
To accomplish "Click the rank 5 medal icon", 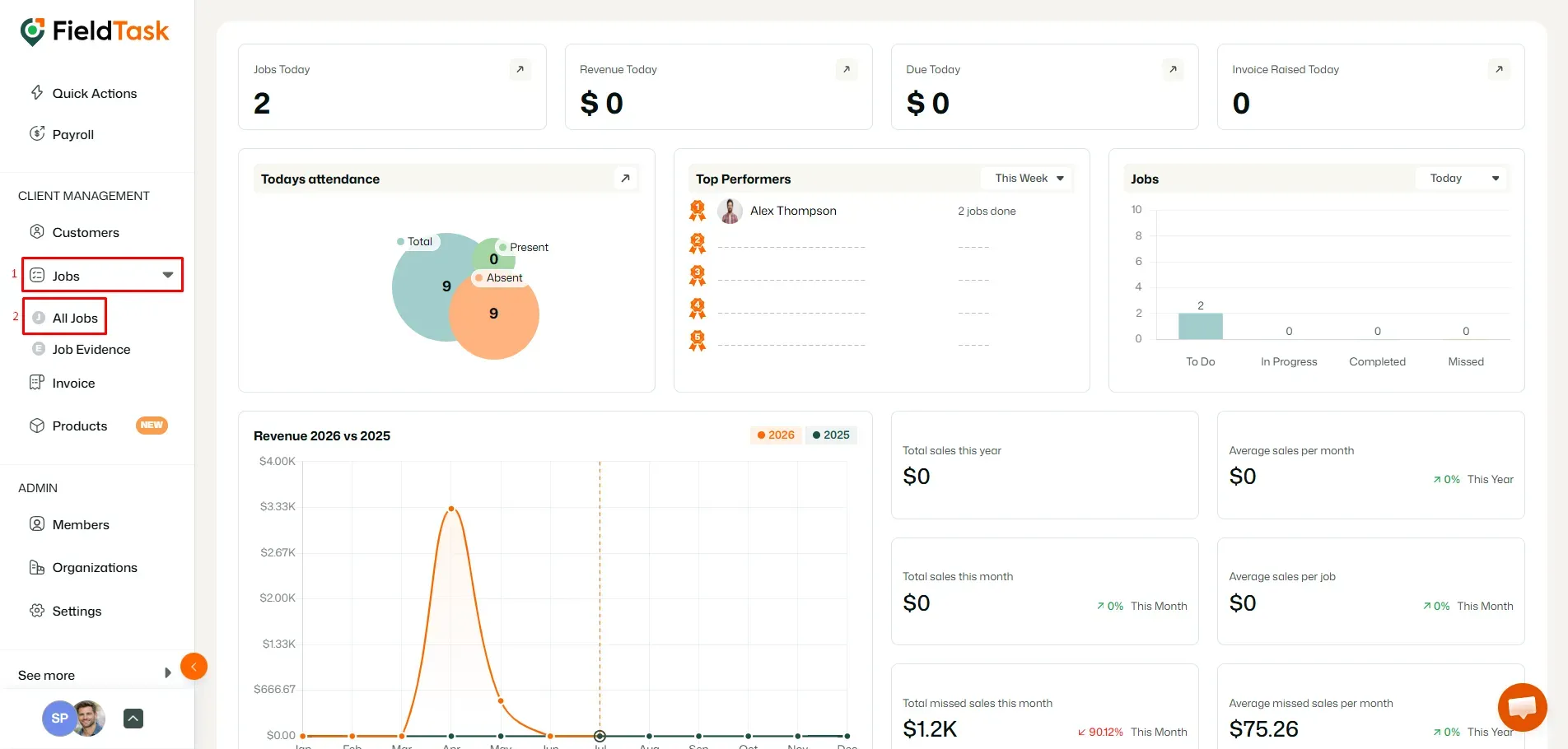I will click(x=698, y=341).
